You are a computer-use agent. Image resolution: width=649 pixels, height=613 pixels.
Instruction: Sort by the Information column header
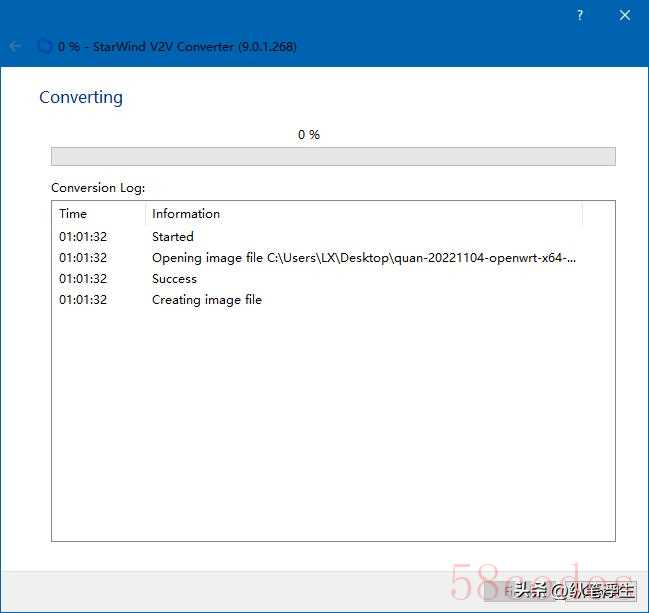186,213
